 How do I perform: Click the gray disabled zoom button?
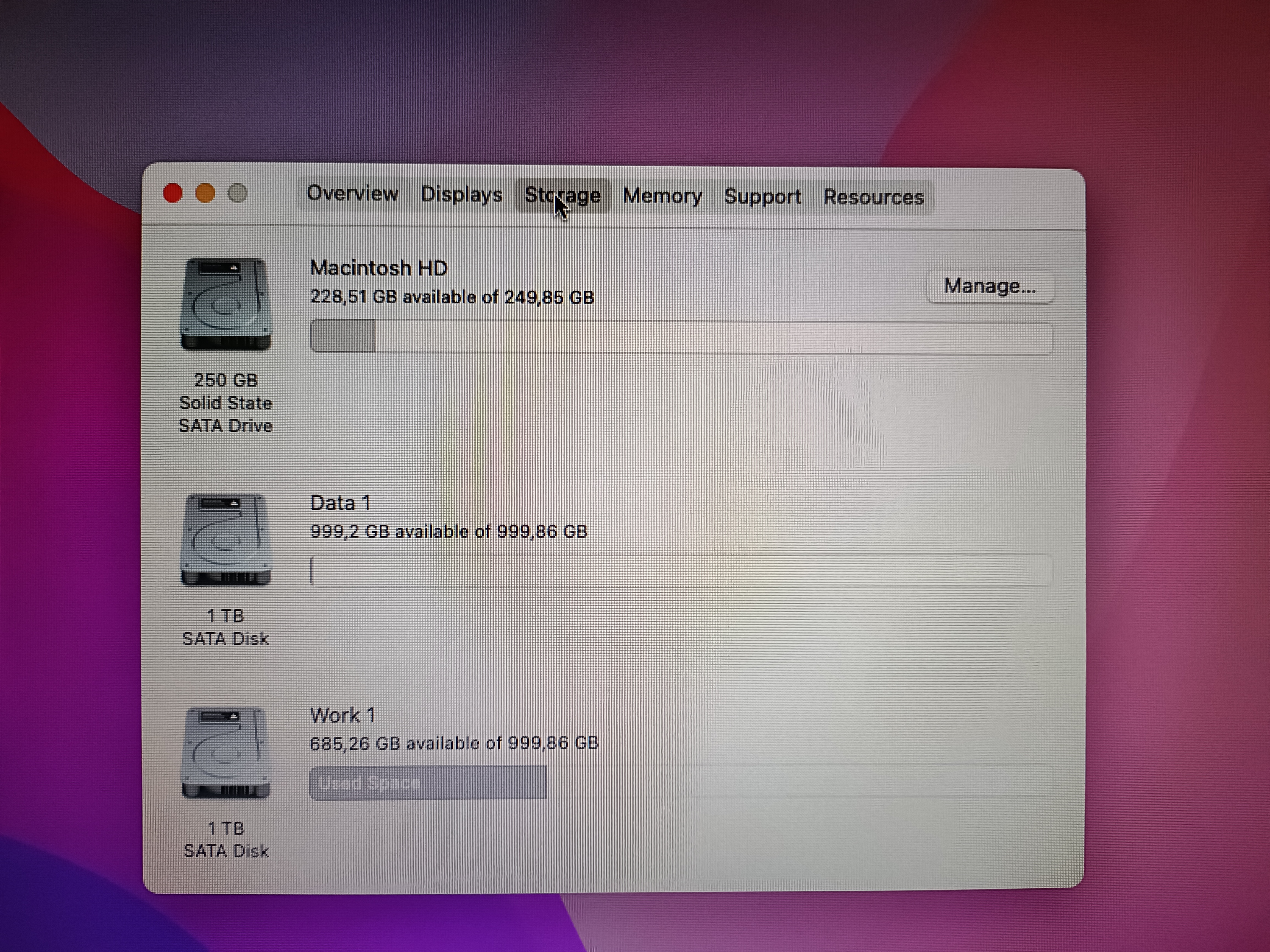238,193
